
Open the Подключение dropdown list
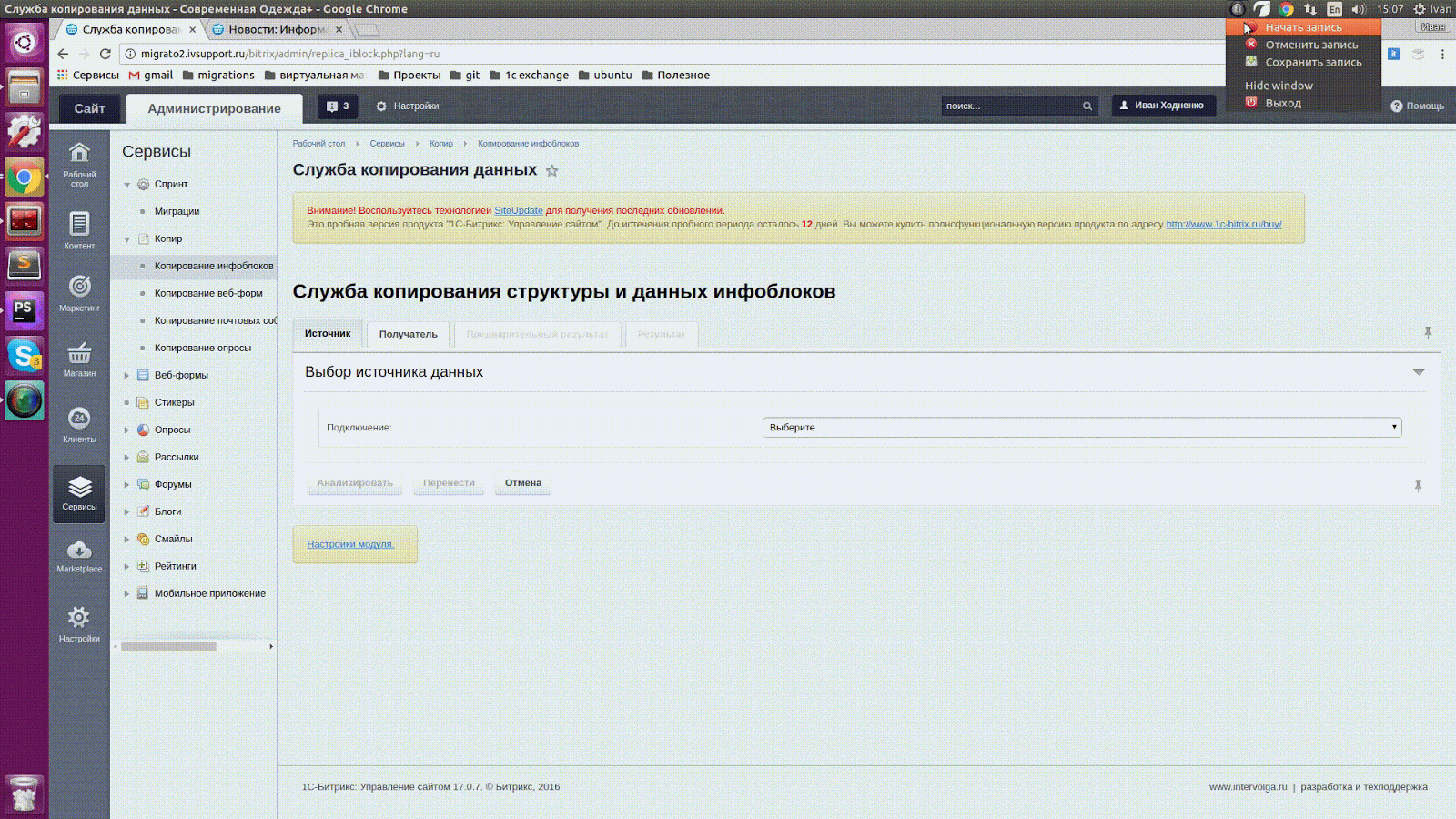click(1081, 428)
